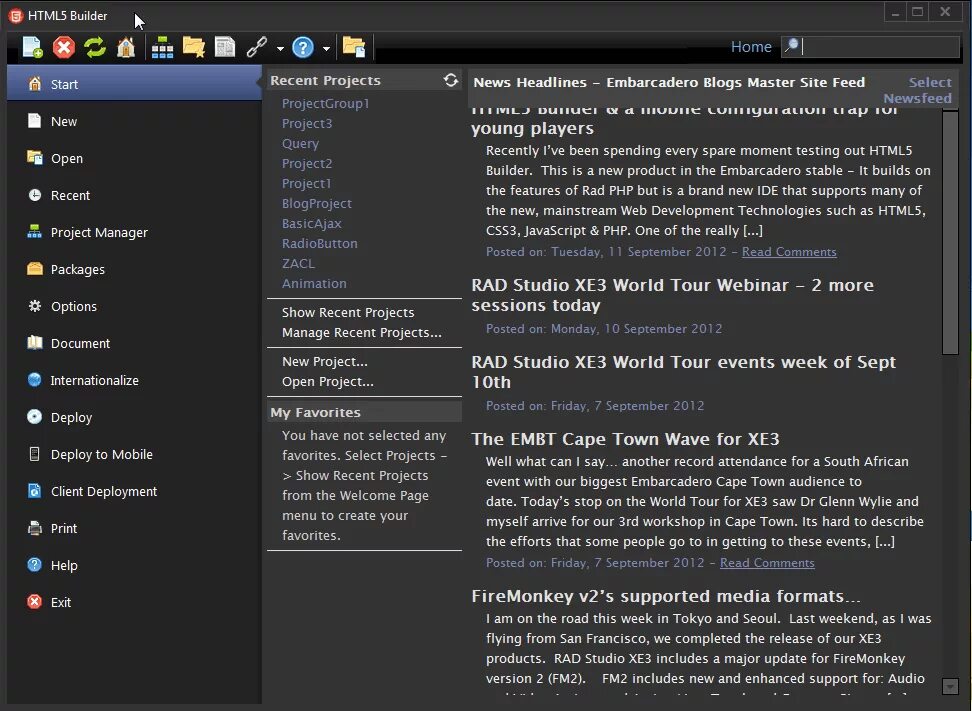Image resolution: width=972 pixels, height=711 pixels.
Task: Click the Deploy to Mobile phone icon
Action: coord(35,454)
